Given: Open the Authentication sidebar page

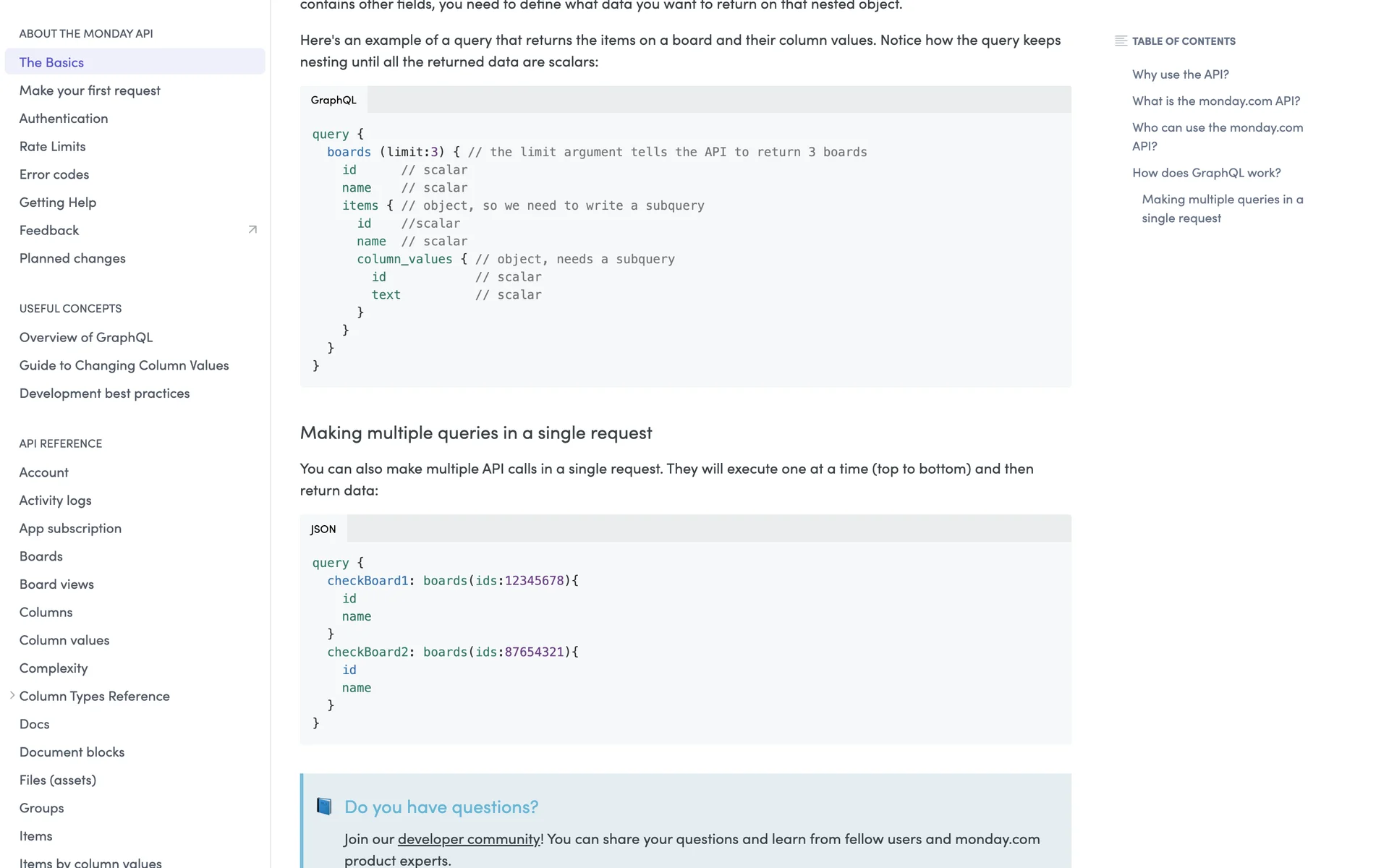Looking at the screenshot, I should (64, 119).
